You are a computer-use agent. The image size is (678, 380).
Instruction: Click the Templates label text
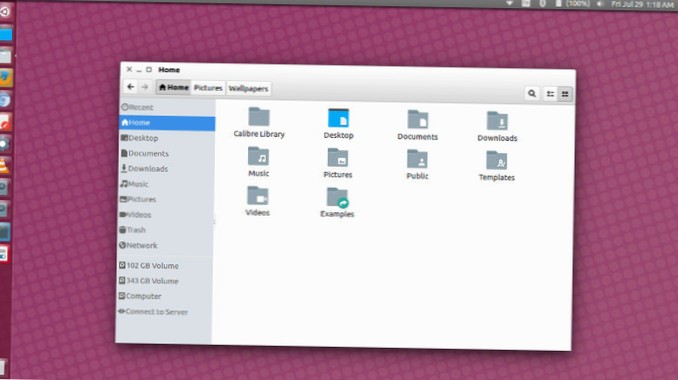(x=496, y=177)
